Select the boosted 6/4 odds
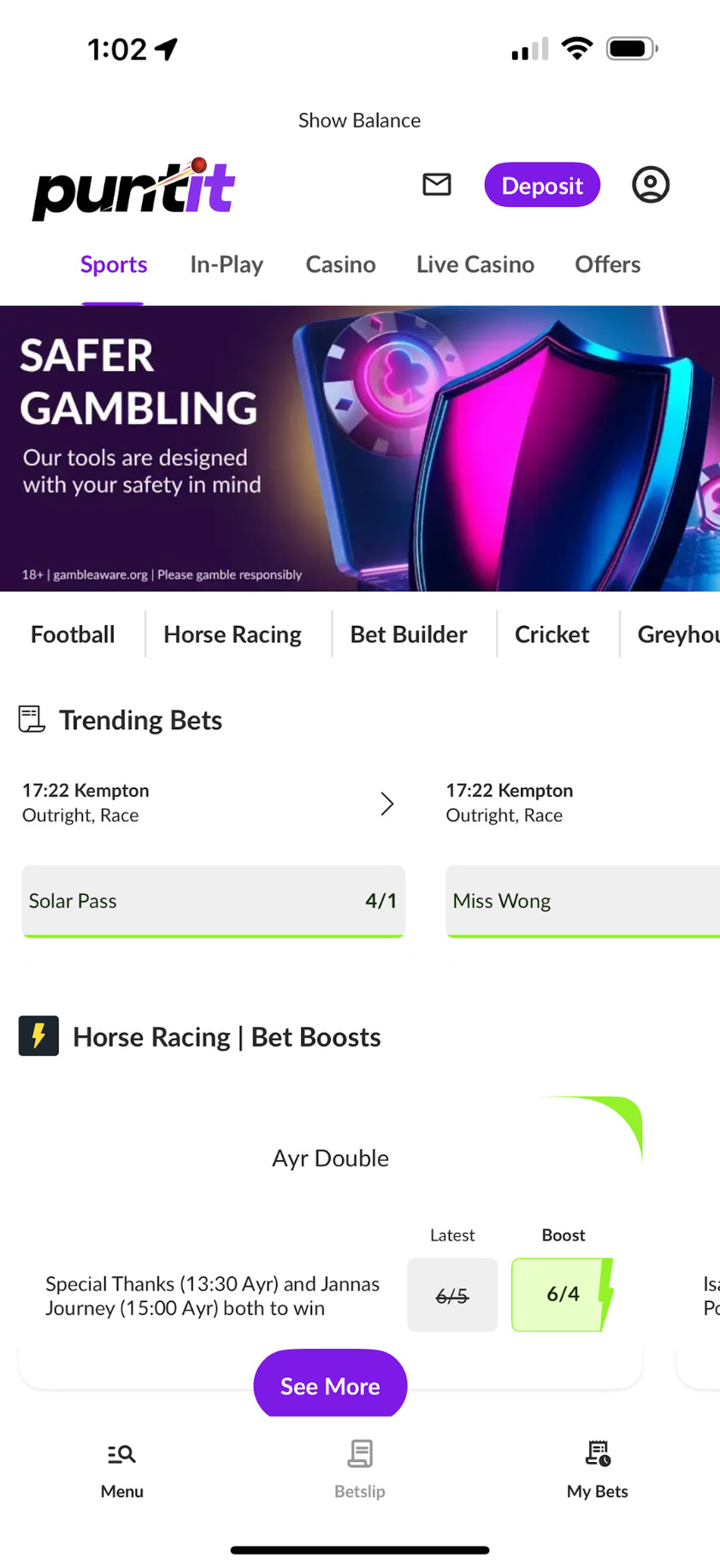Screen dimensions: 720x1568 pyautogui.click(x=563, y=1294)
